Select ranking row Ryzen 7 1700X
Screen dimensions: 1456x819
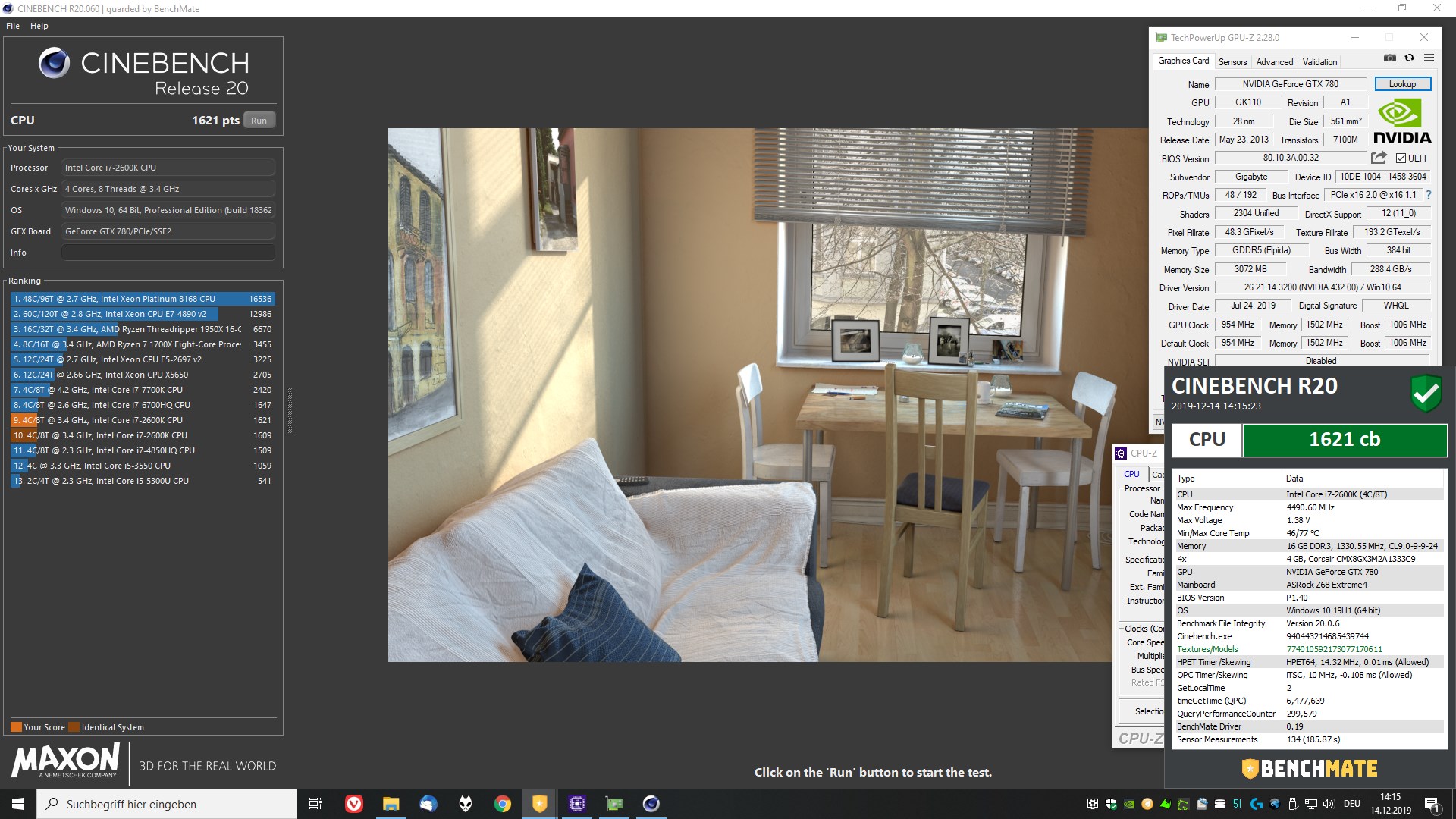tap(143, 344)
